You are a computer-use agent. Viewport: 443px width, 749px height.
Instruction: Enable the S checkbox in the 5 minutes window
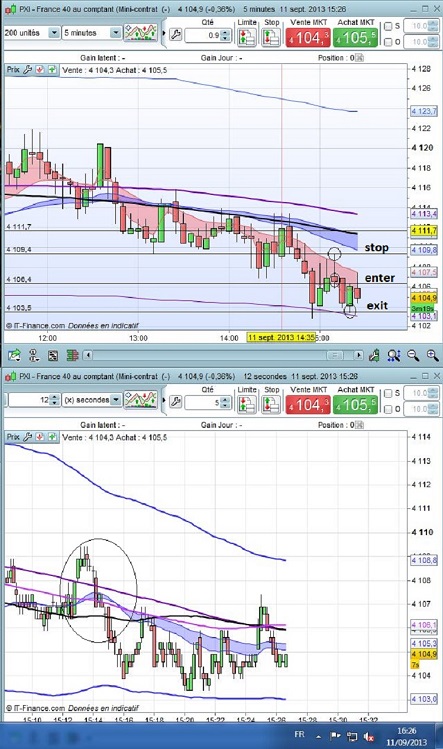point(388,26)
